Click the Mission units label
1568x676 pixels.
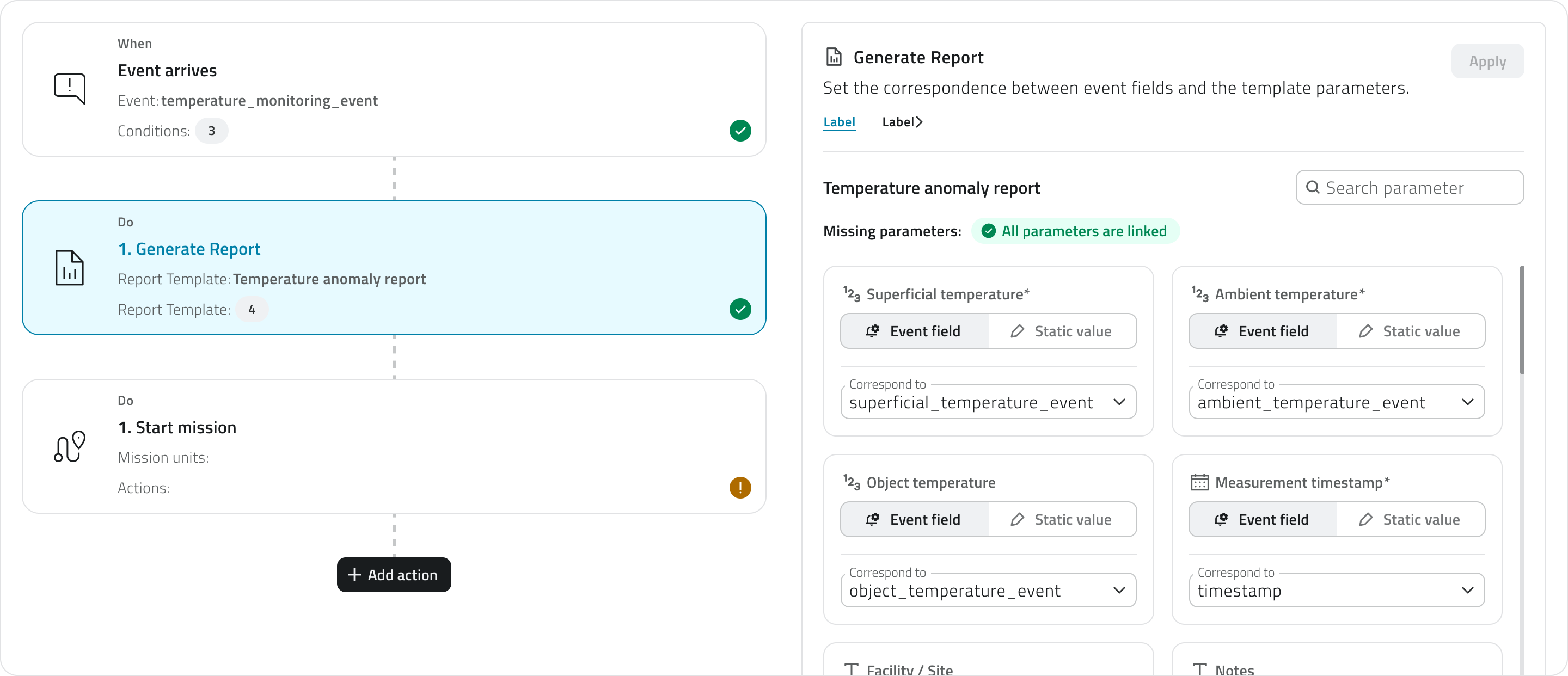coord(163,458)
